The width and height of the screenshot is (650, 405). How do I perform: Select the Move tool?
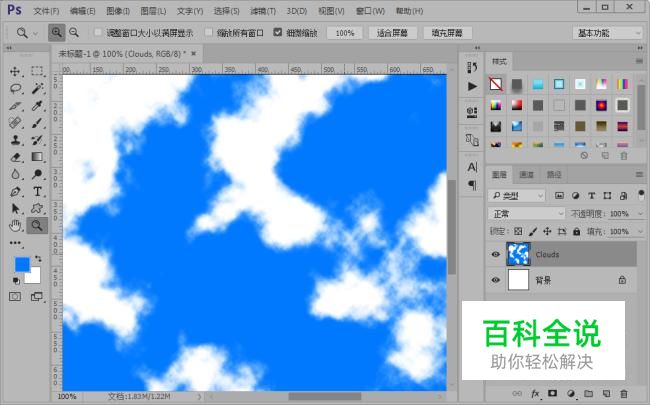pos(15,71)
